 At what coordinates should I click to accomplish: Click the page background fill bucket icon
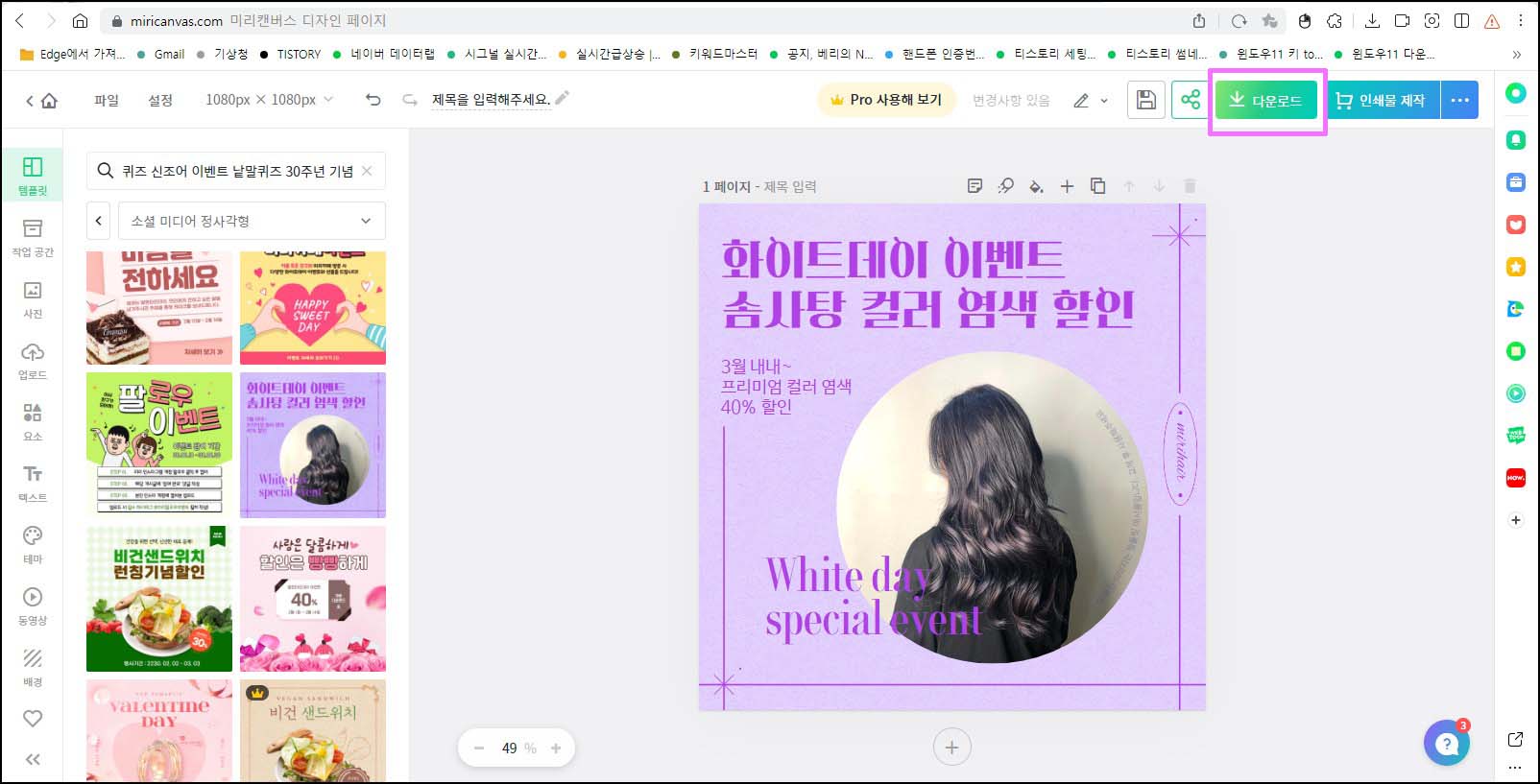tap(1036, 186)
